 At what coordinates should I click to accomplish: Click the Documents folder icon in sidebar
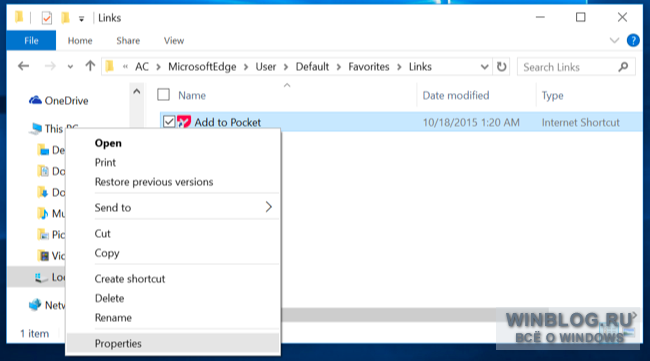tap(43, 171)
